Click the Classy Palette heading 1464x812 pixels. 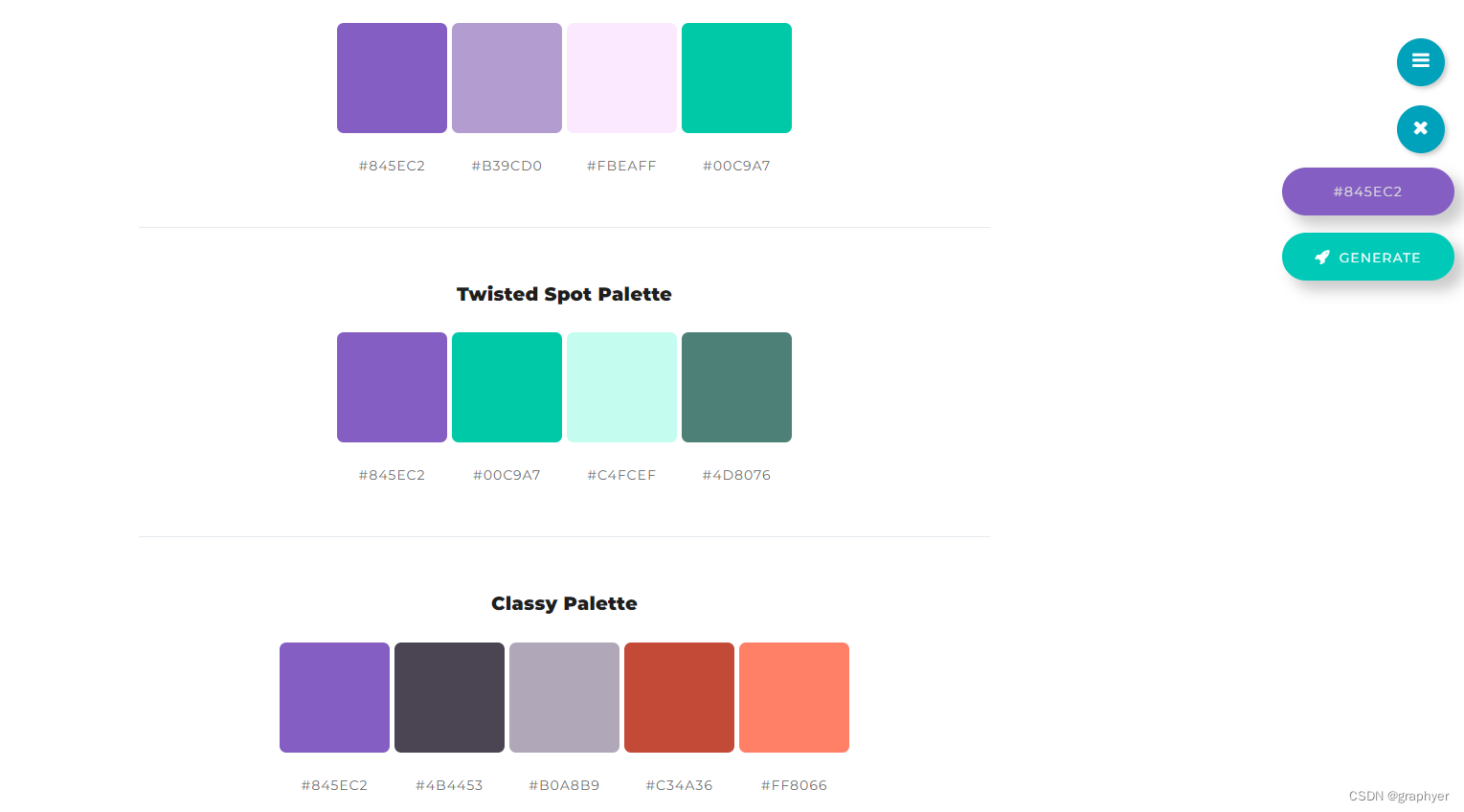click(564, 603)
